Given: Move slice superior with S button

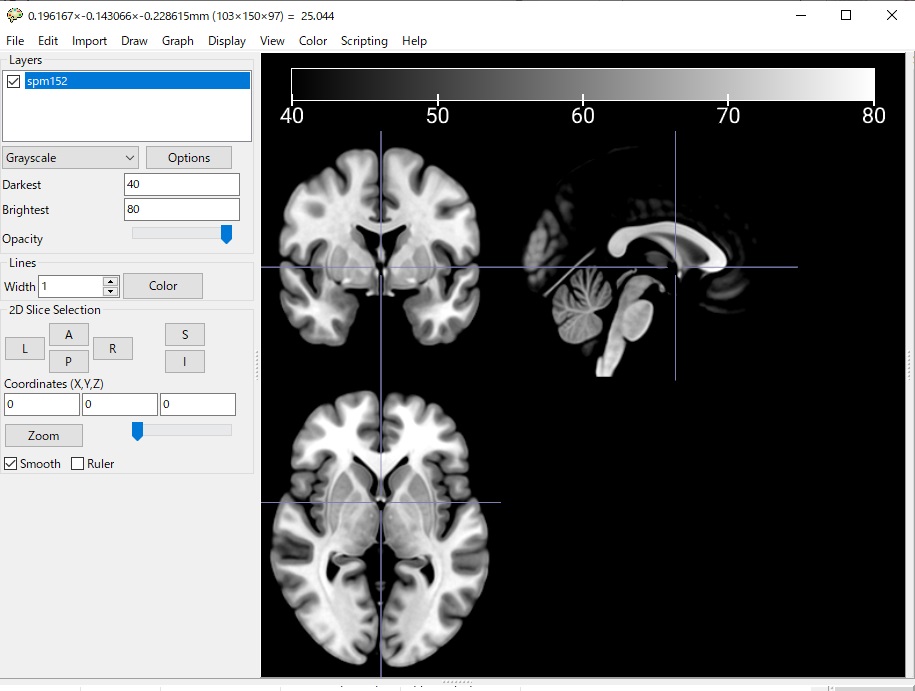Looking at the screenshot, I should pos(185,335).
